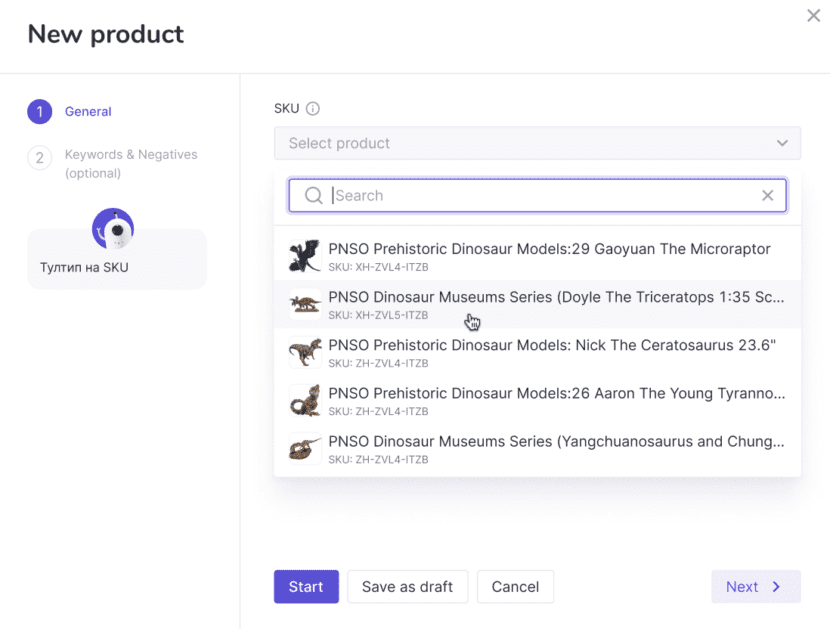
Task: Click the Start button
Action: point(306,587)
